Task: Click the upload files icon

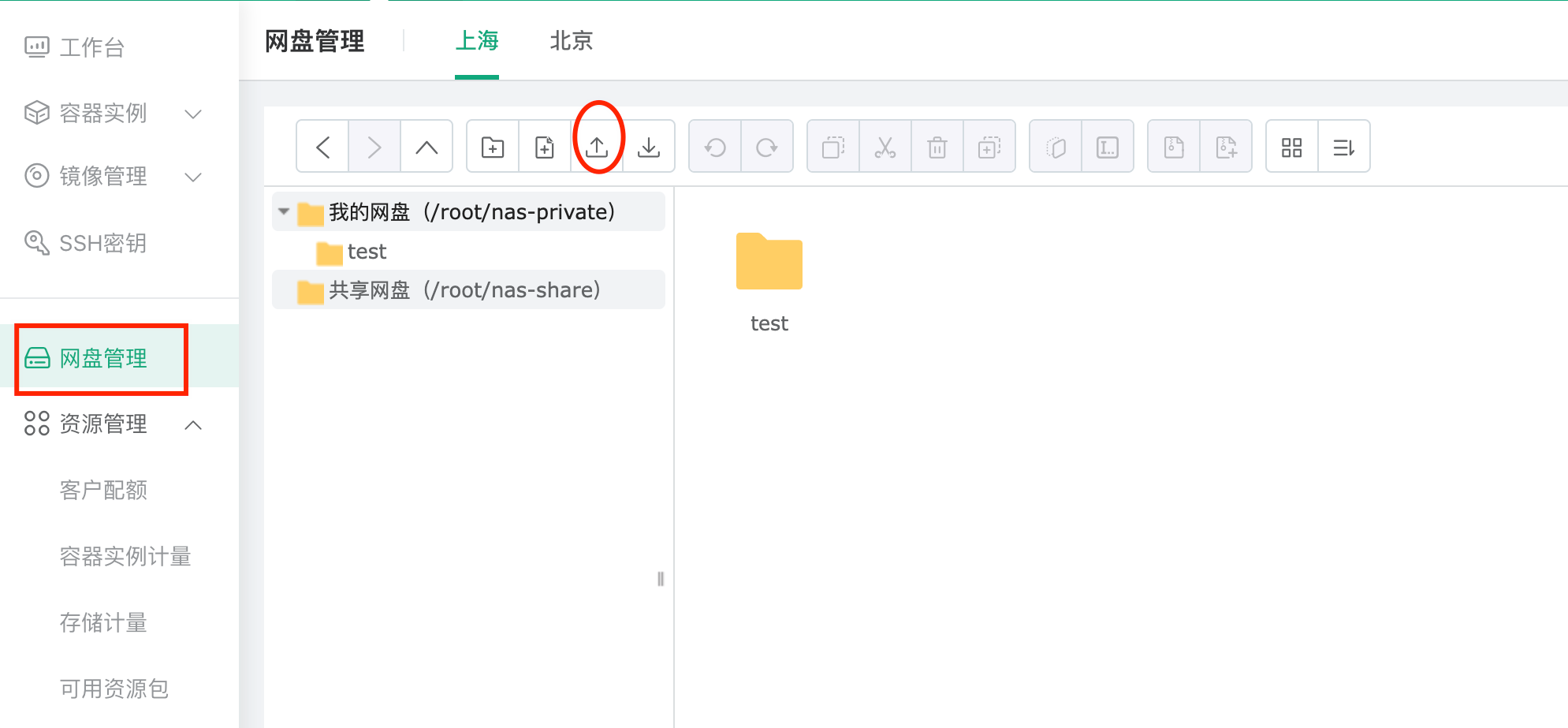Action: coord(597,147)
